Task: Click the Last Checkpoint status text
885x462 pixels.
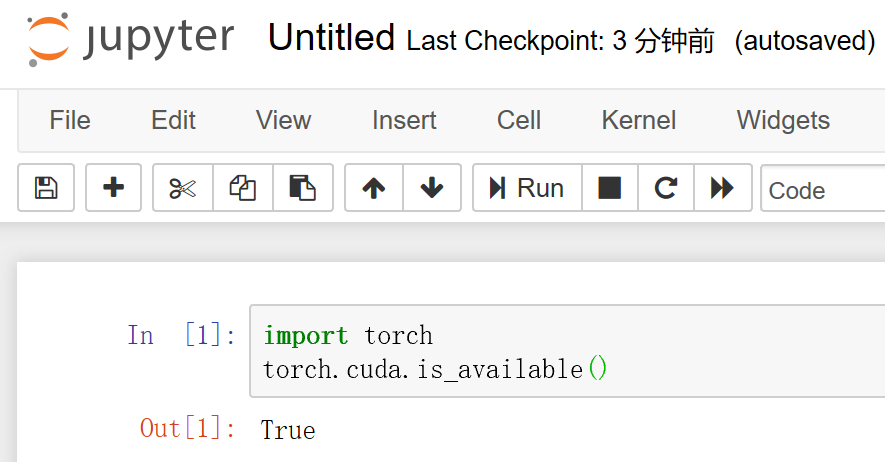Action: [x=560, y=41]
